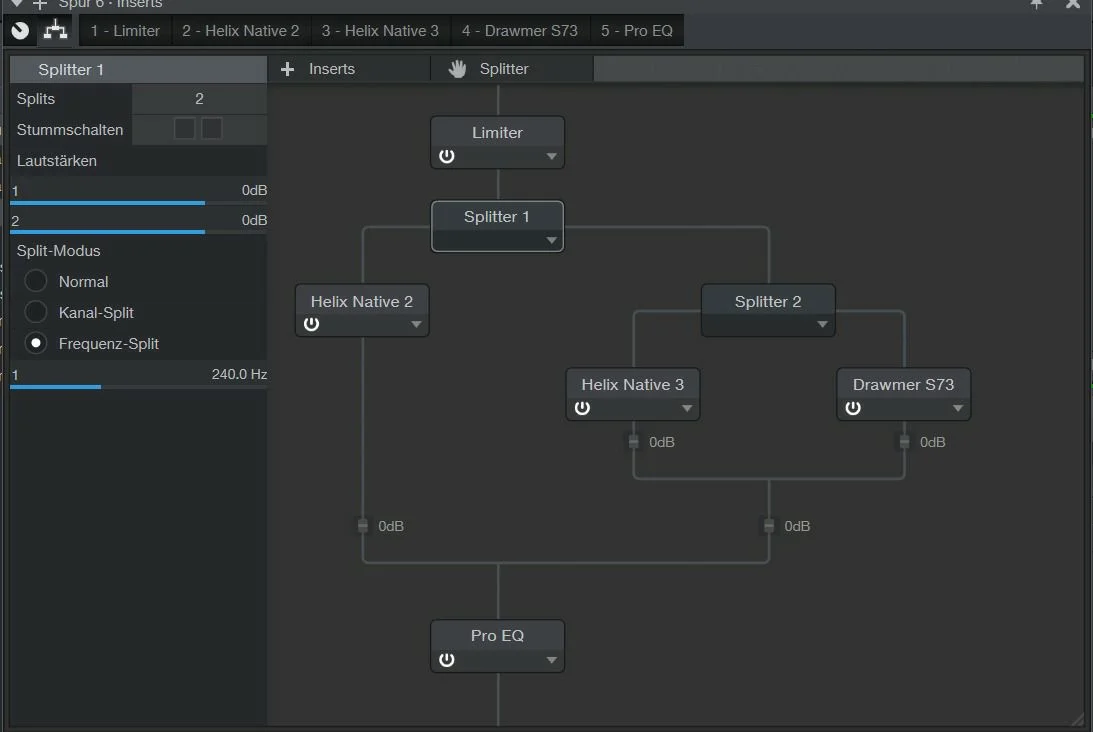Select the hand icon Splitter tool
This screenshot has height=732, width=1093.
pos(458,69)
